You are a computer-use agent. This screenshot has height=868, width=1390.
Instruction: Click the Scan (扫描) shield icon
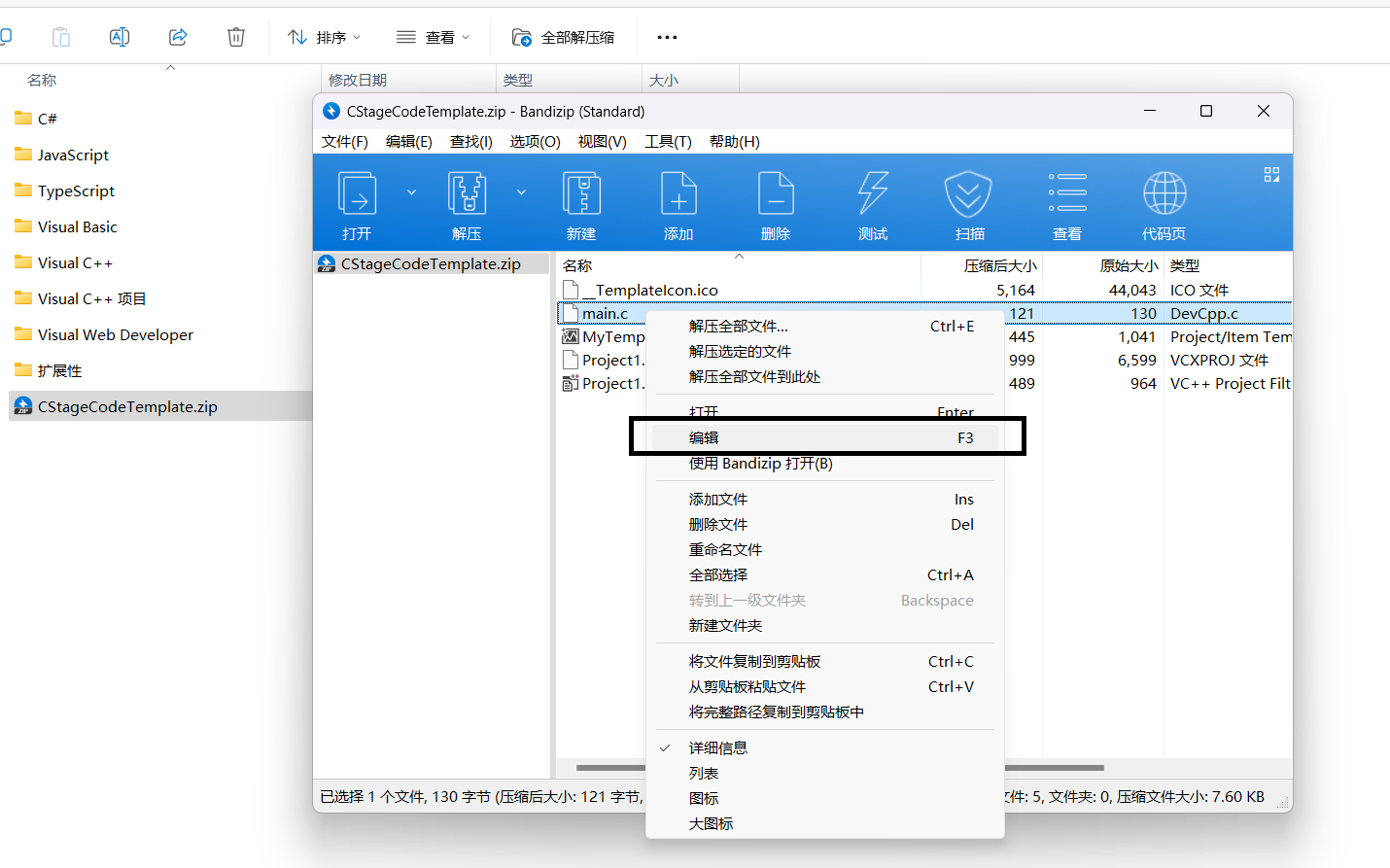[969, 193]
